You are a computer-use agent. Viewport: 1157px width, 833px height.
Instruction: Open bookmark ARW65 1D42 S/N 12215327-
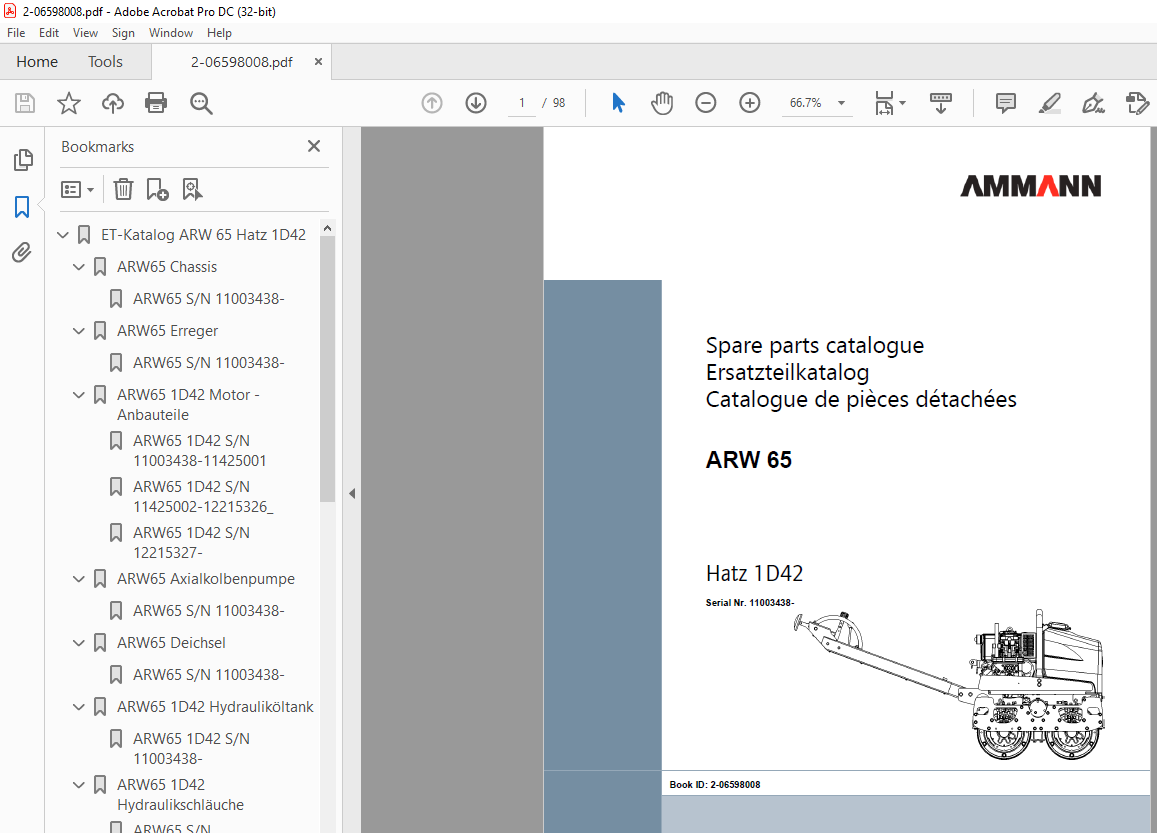tap(191, 542)
